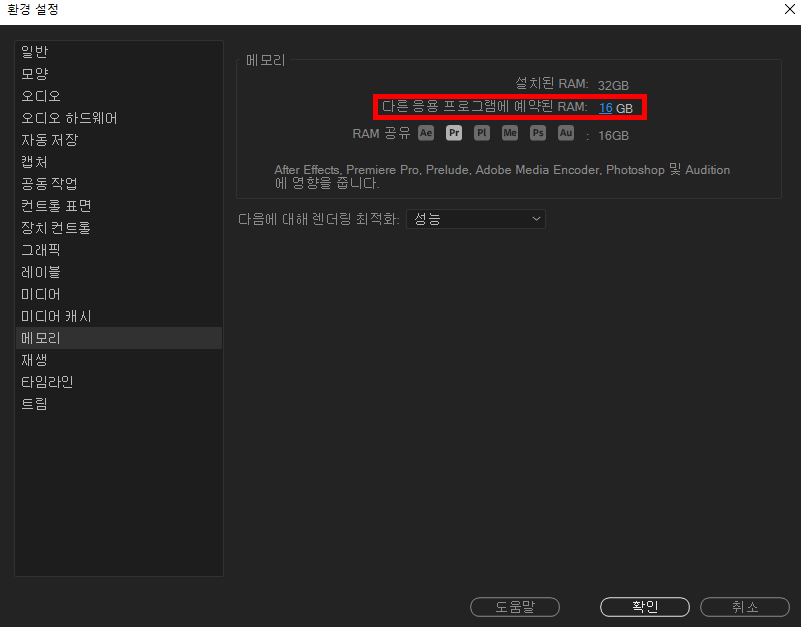Click the After Effects (Ae) RAM share icon

click(x=426, y=133)
